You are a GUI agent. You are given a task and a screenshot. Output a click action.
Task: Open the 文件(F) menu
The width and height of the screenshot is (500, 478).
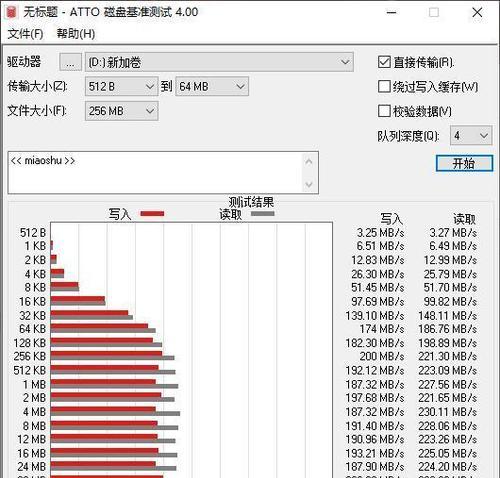pos(25,34)
